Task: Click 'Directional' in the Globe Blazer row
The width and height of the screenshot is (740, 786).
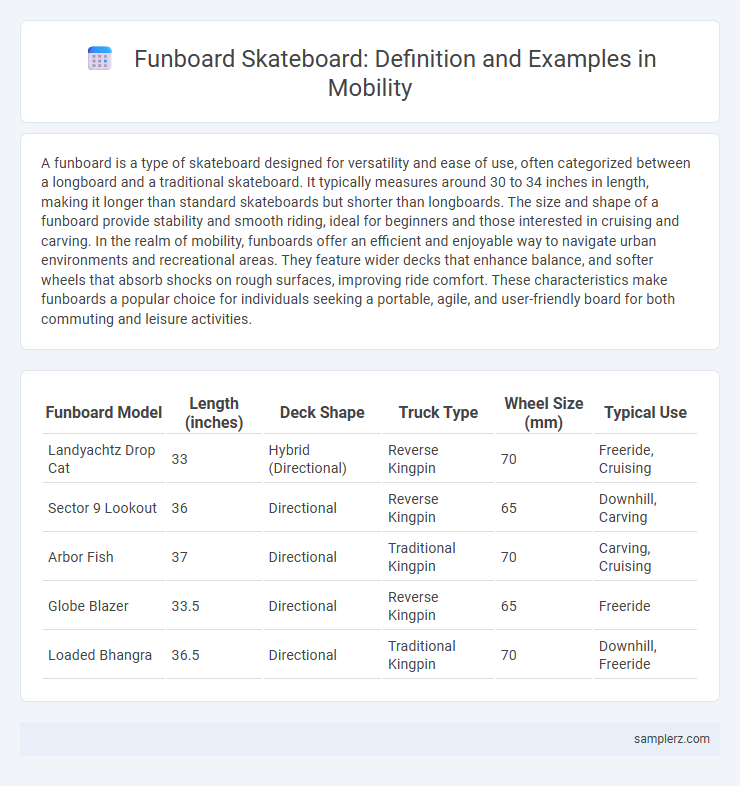Action: tap(302, 606)
